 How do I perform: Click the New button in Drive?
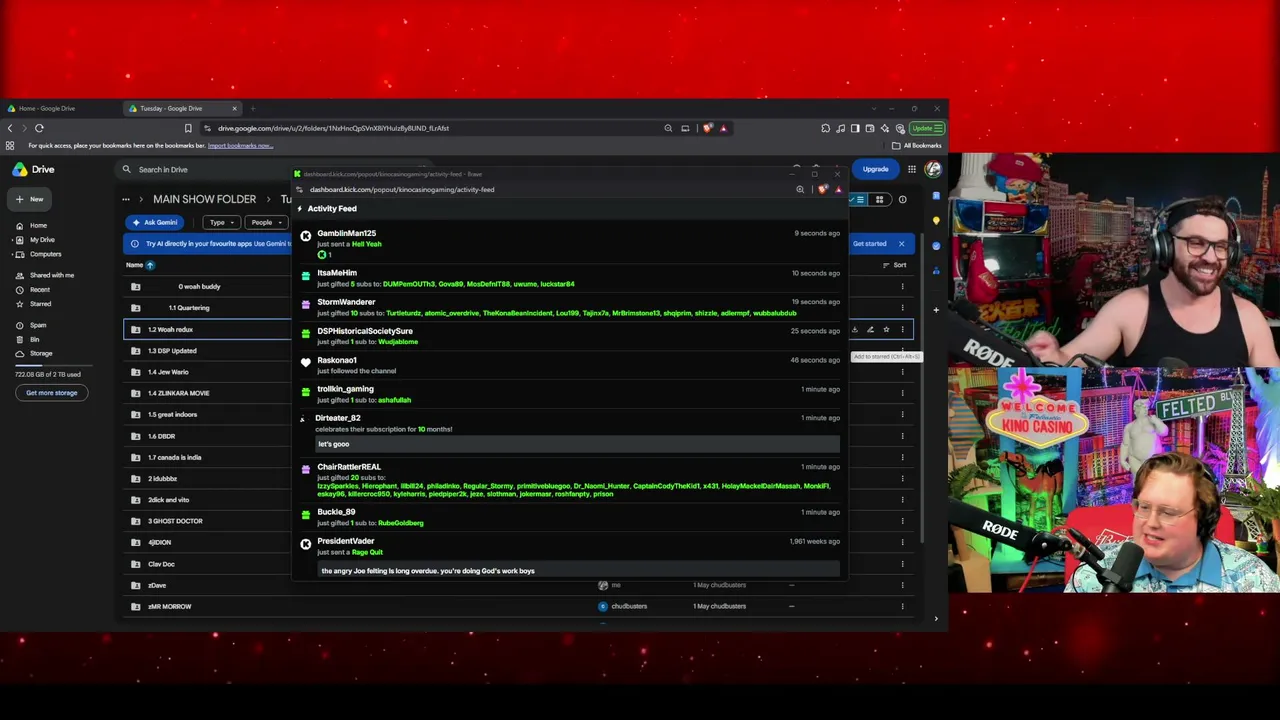click(x=30, y=199)
